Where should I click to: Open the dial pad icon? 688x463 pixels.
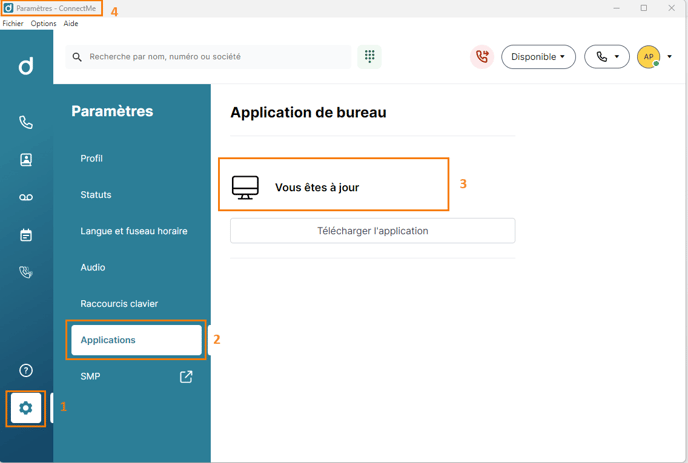pos(369,57)
